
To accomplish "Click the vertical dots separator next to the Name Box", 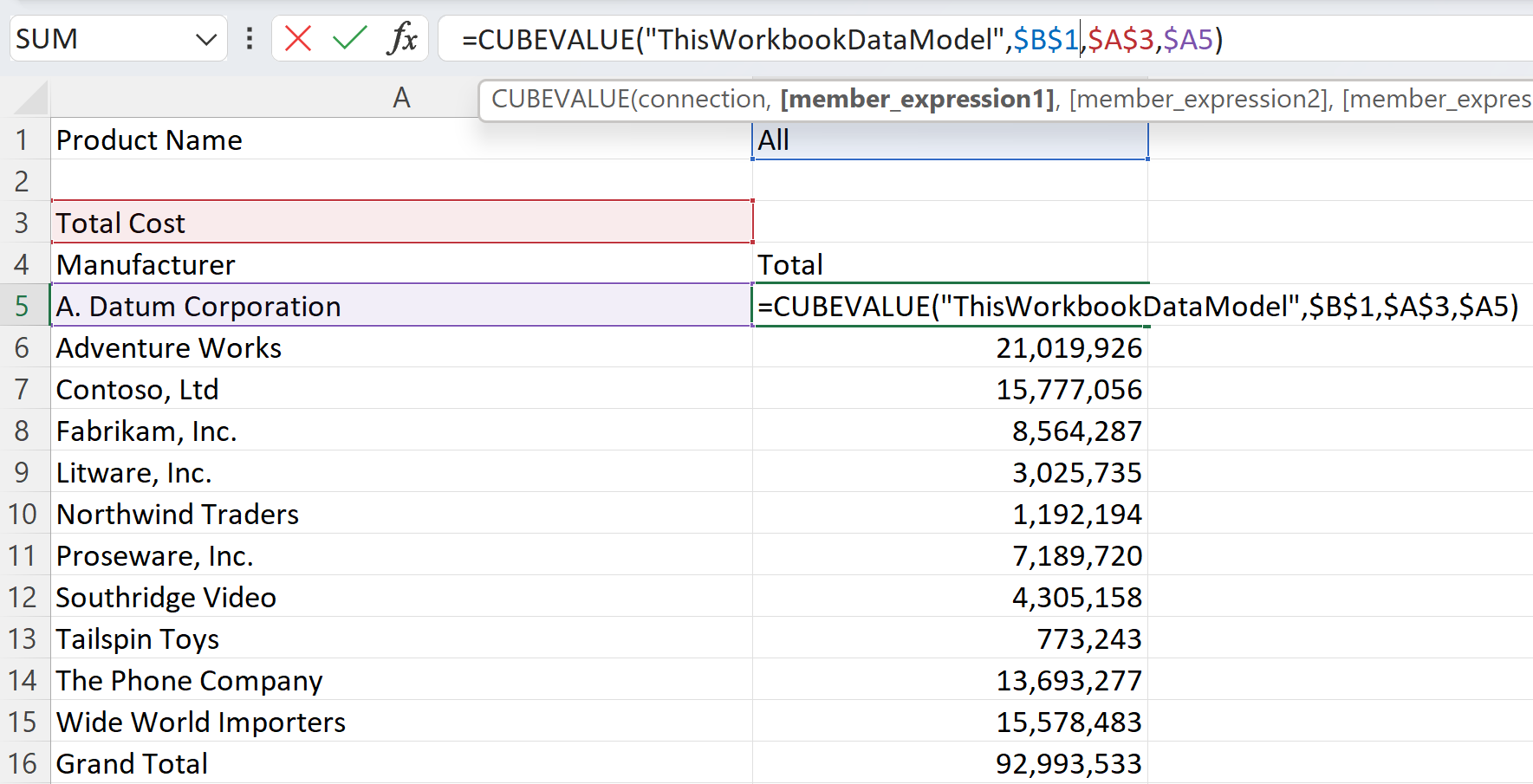I will (x=249, y=38).
